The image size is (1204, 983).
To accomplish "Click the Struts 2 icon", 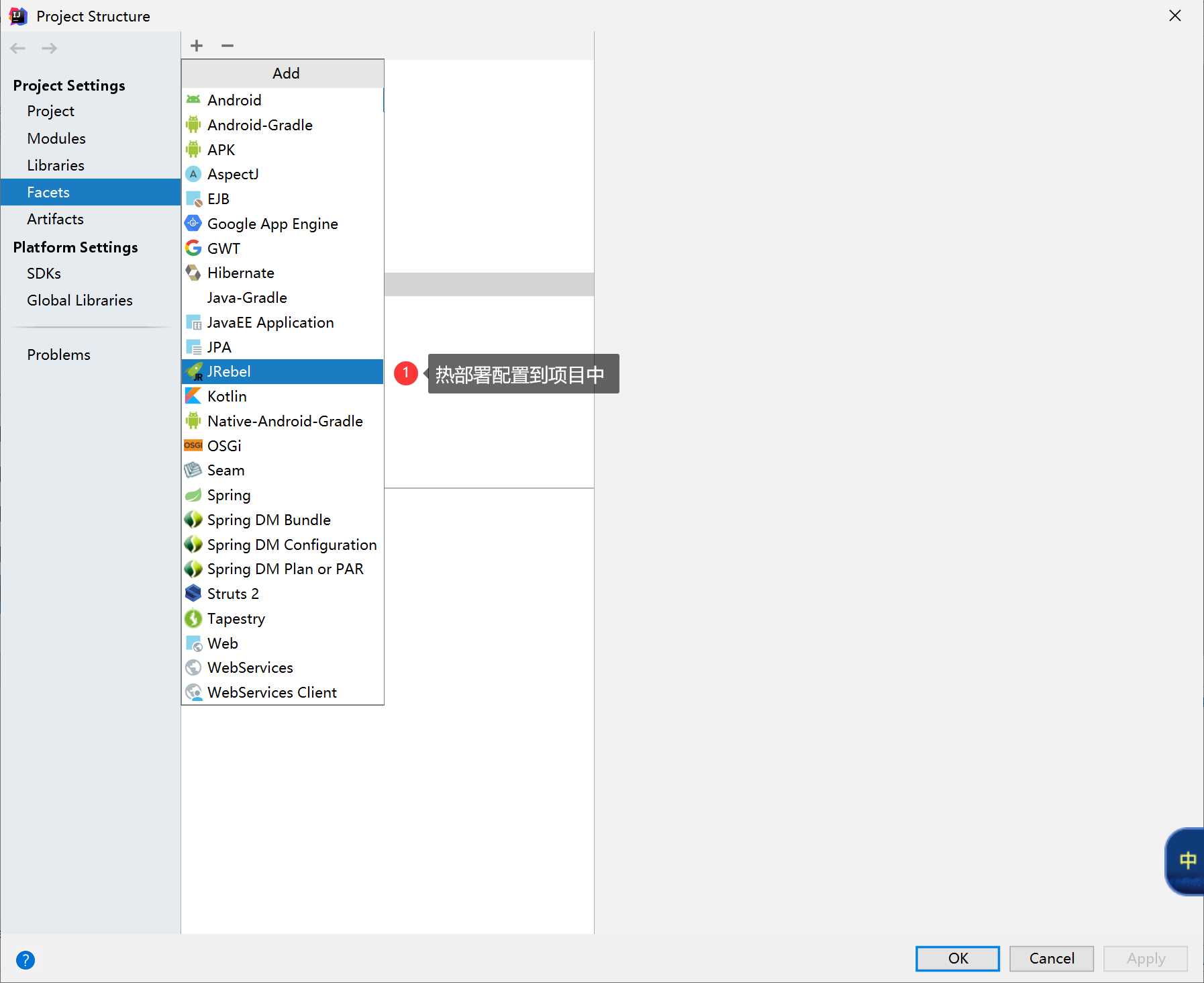I will tap(193, 594).
